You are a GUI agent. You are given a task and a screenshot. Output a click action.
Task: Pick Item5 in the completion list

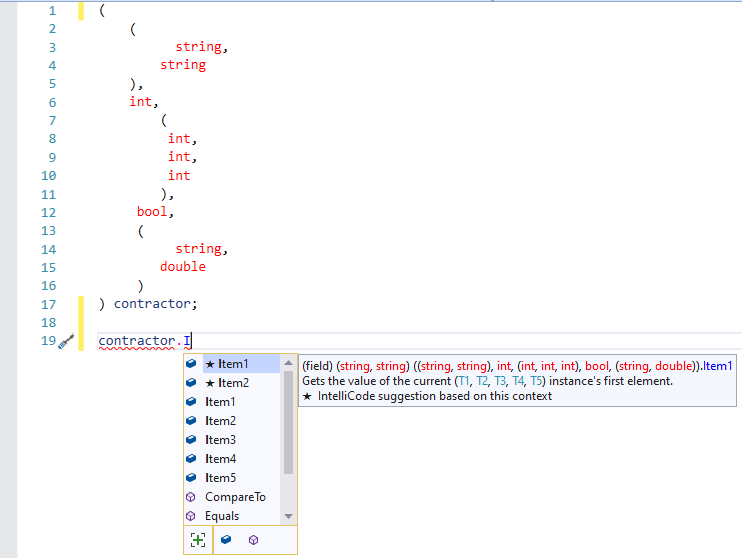tap(241, 478)
